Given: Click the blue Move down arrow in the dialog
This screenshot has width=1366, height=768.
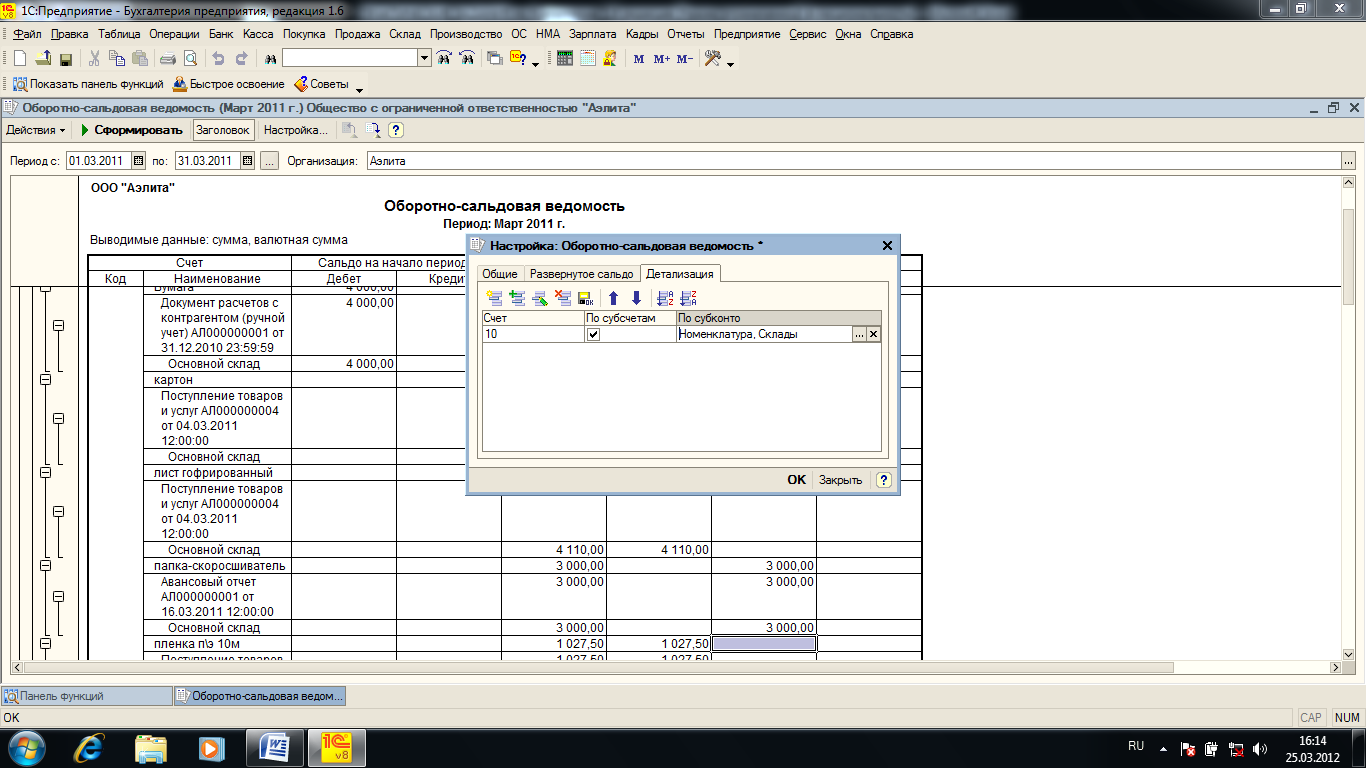Looking at the screenshot, I should (636, 298).
